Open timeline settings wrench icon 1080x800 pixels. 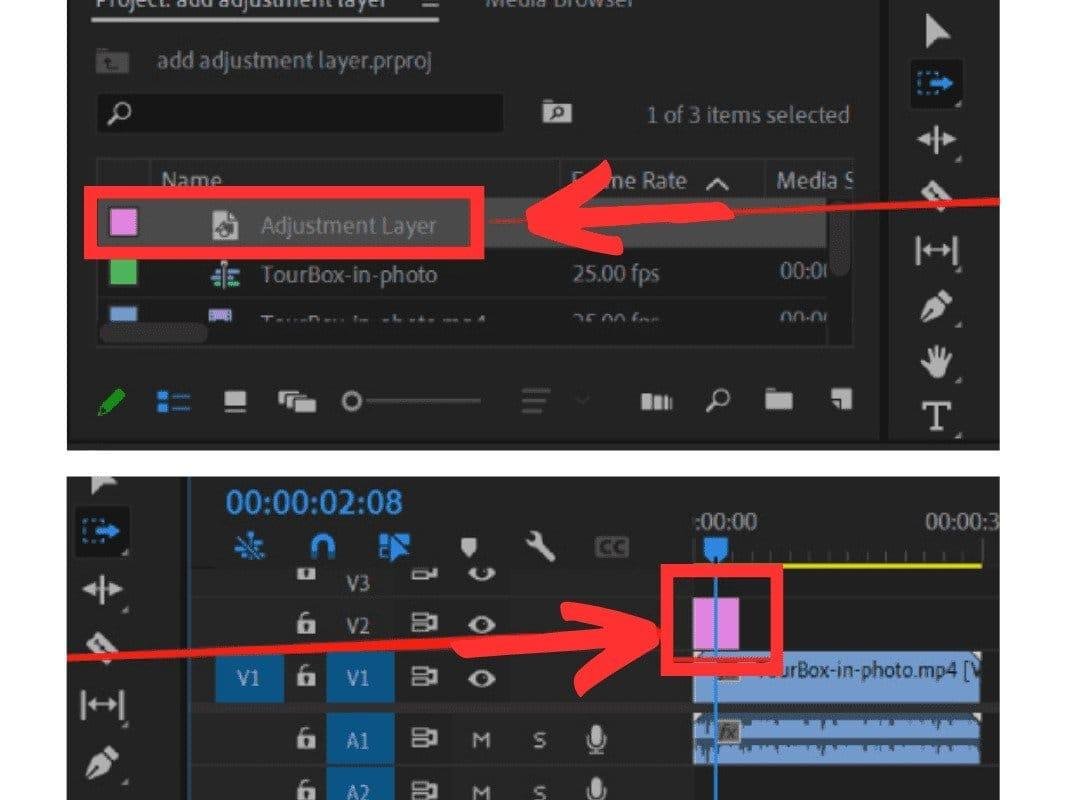click(540, 546)
